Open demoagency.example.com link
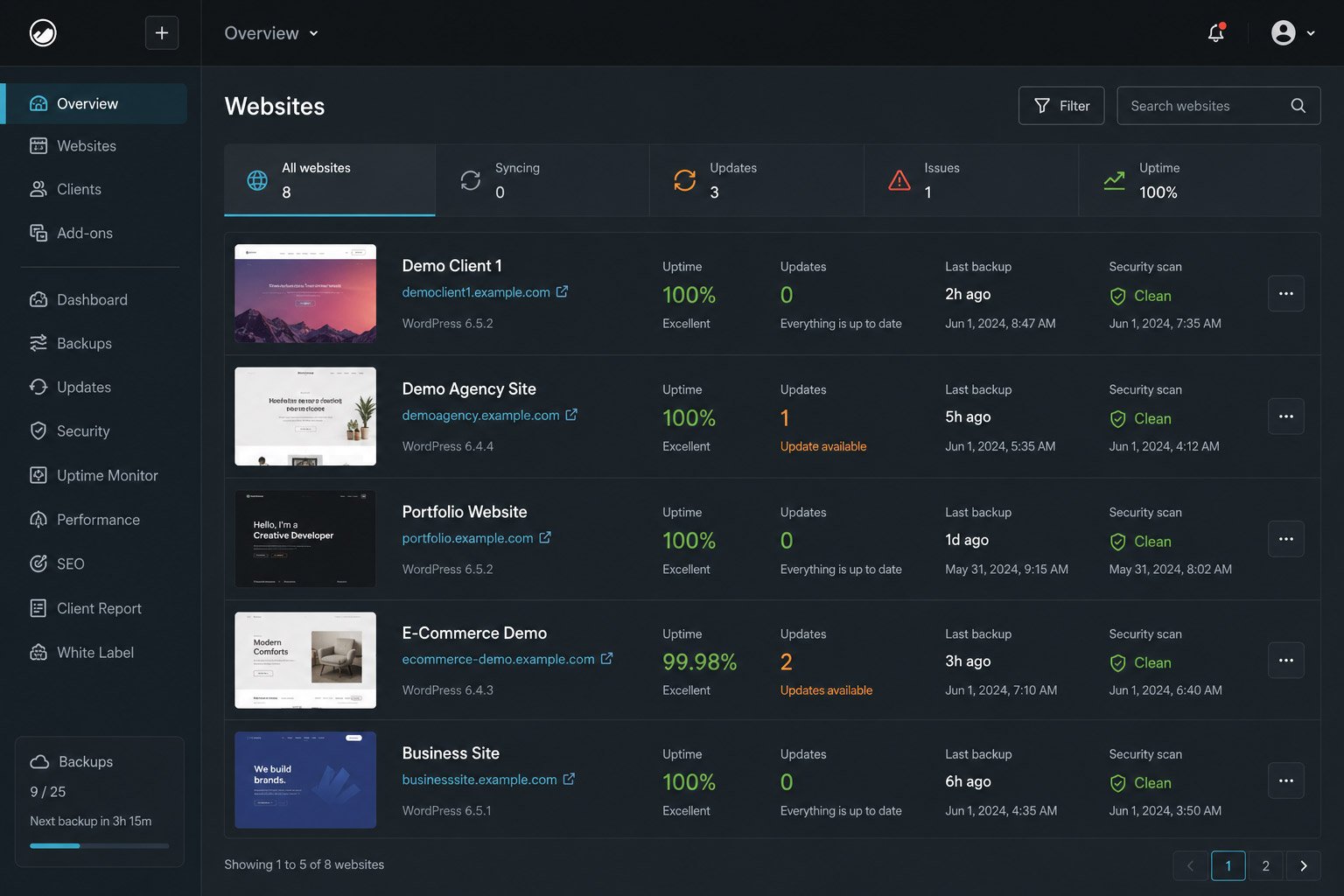The width and height of the screenshot is (1344, 896). [480, 415]
